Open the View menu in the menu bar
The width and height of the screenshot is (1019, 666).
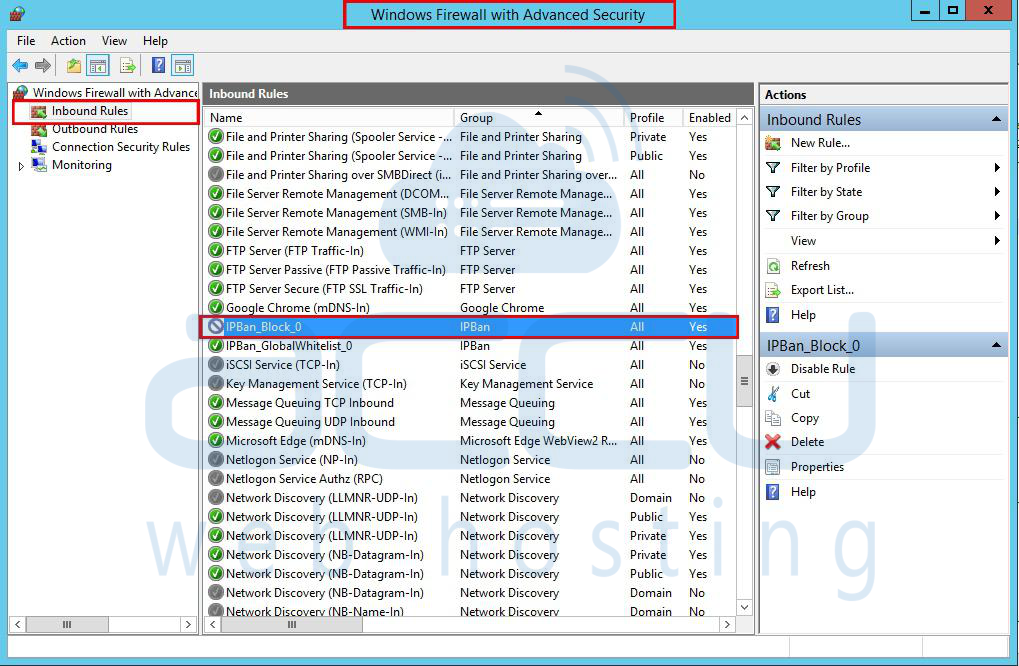tap(114, 41)
